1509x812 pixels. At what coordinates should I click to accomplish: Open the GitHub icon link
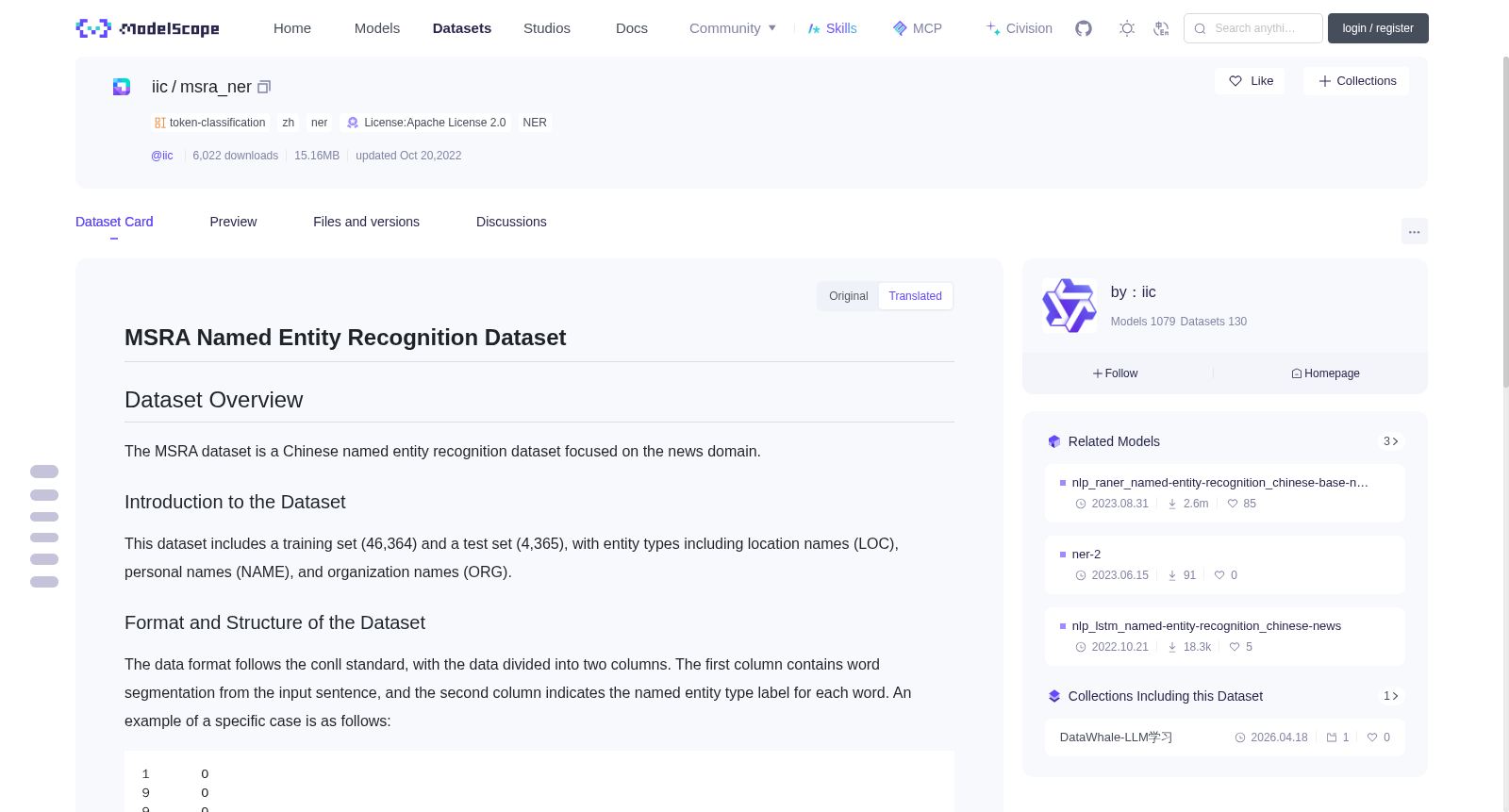1084,28
